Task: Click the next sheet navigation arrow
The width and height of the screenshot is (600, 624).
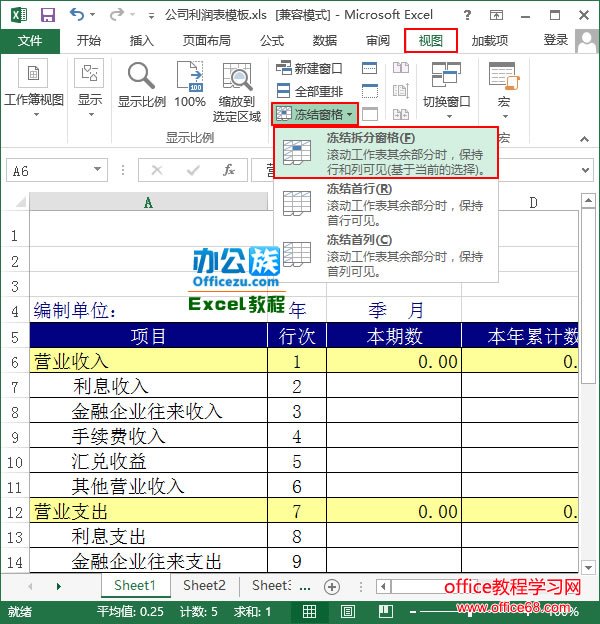Action: 59,586
